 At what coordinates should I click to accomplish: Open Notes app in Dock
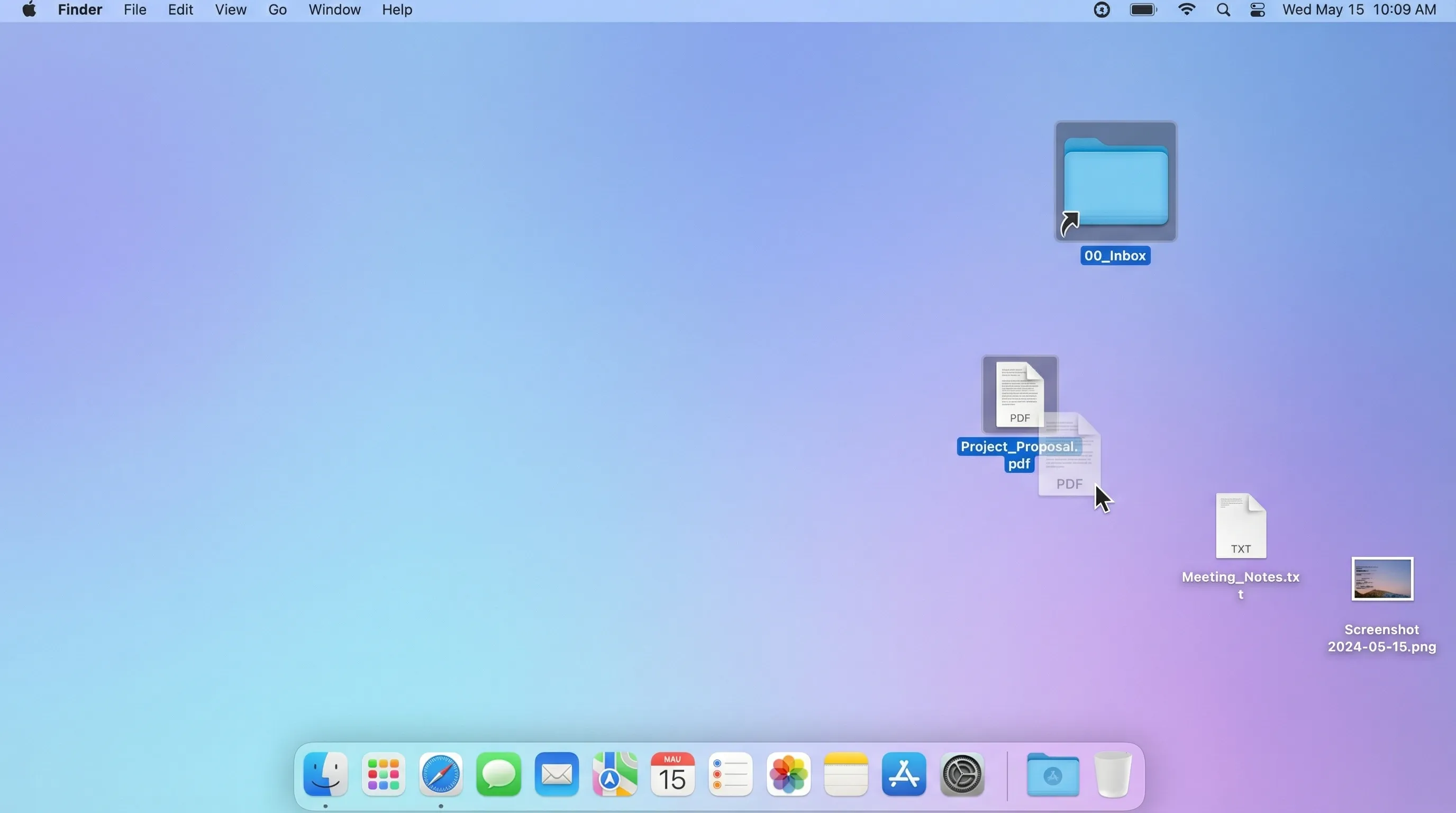(x=846, y=774)
